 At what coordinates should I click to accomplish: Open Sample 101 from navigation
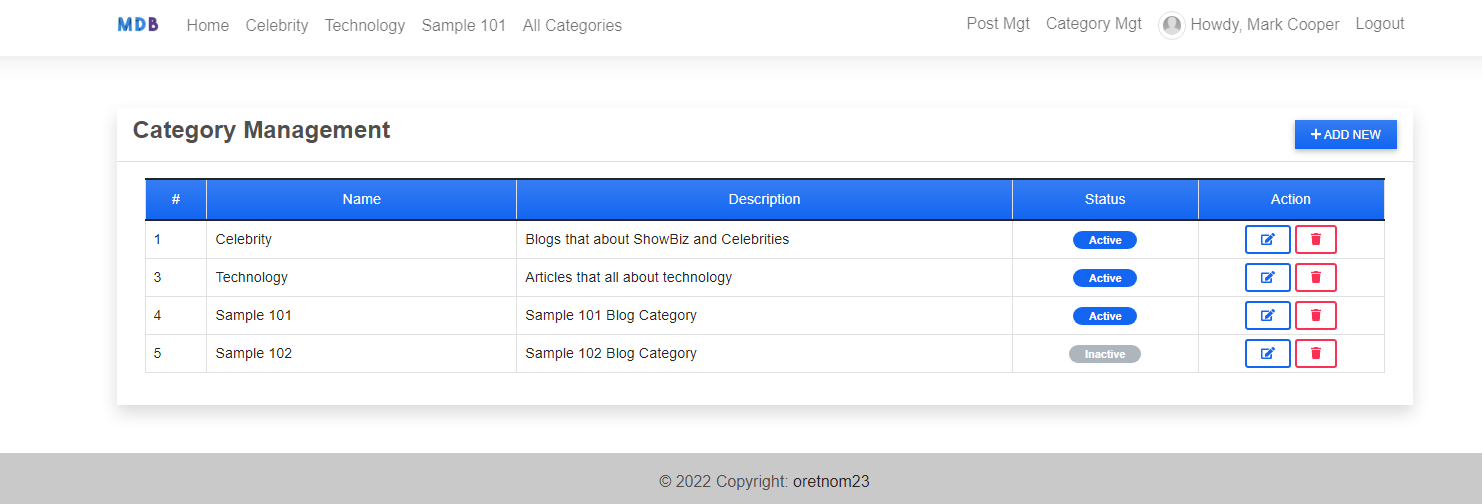pyautogui.click(x=464, y=26)
